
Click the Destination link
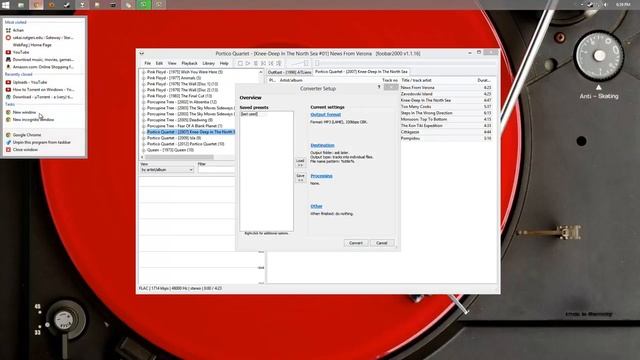tap(322, 145)
